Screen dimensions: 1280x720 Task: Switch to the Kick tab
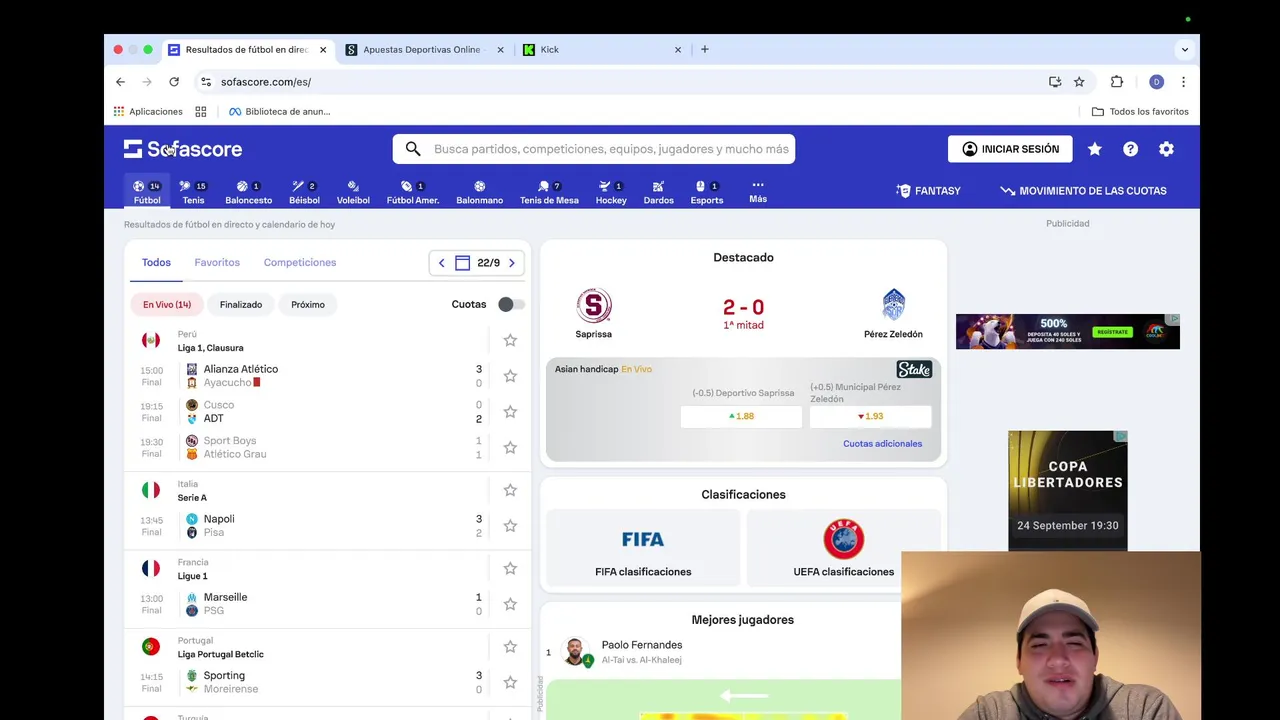[x=600, y=49]
